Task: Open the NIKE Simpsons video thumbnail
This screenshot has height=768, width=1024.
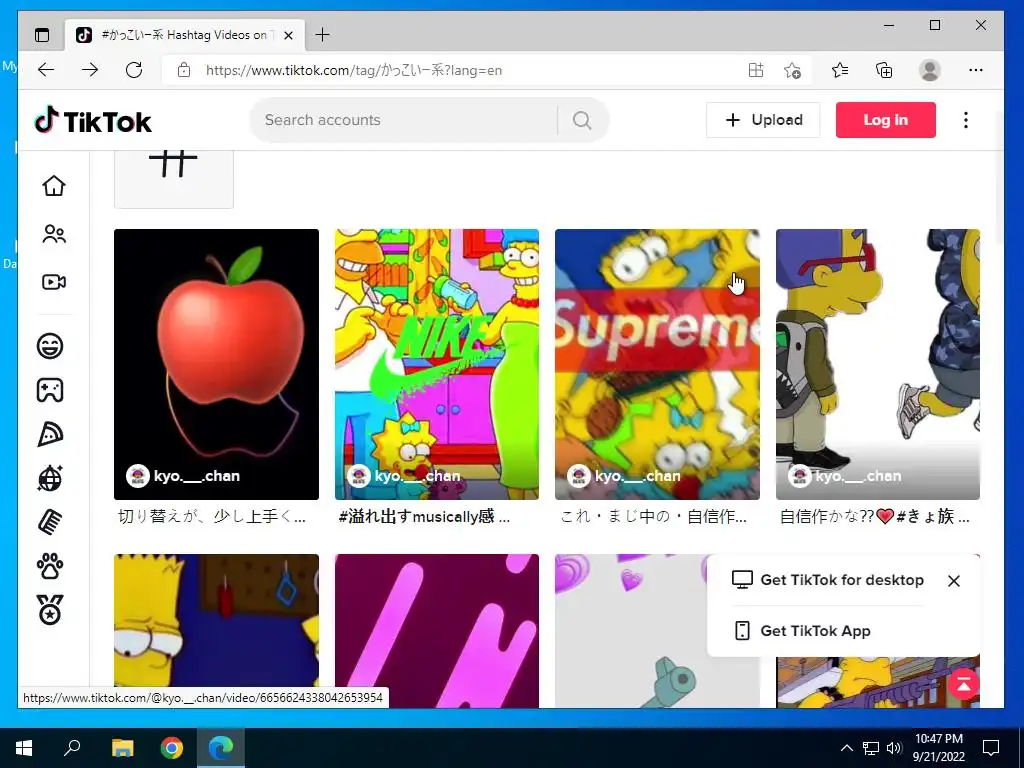Action: tap(437, 364)
